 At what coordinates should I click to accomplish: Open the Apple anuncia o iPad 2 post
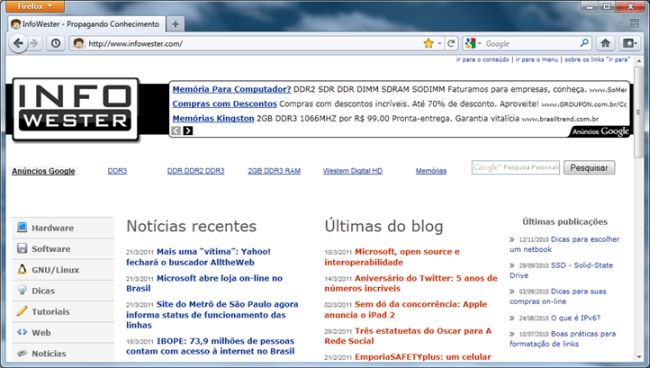(x=406, y=310)
